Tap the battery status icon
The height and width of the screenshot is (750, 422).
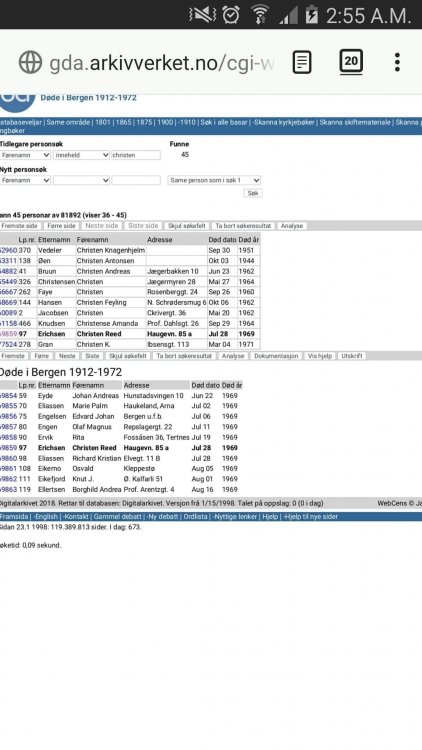pyautogui.click(x=311, y=15)
